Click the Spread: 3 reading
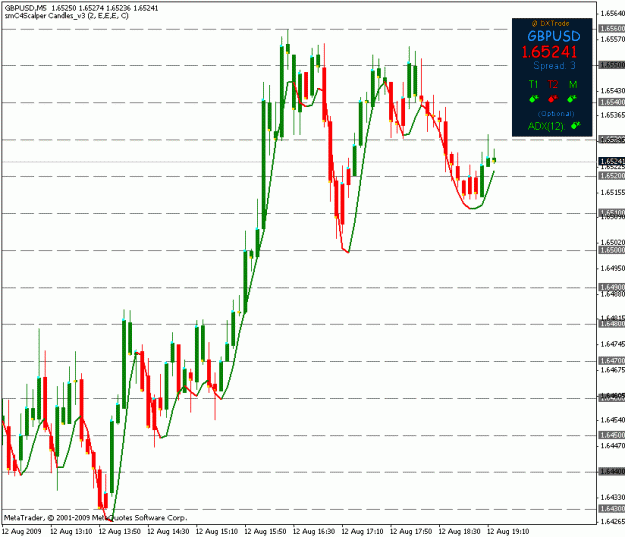 (554, 66)
